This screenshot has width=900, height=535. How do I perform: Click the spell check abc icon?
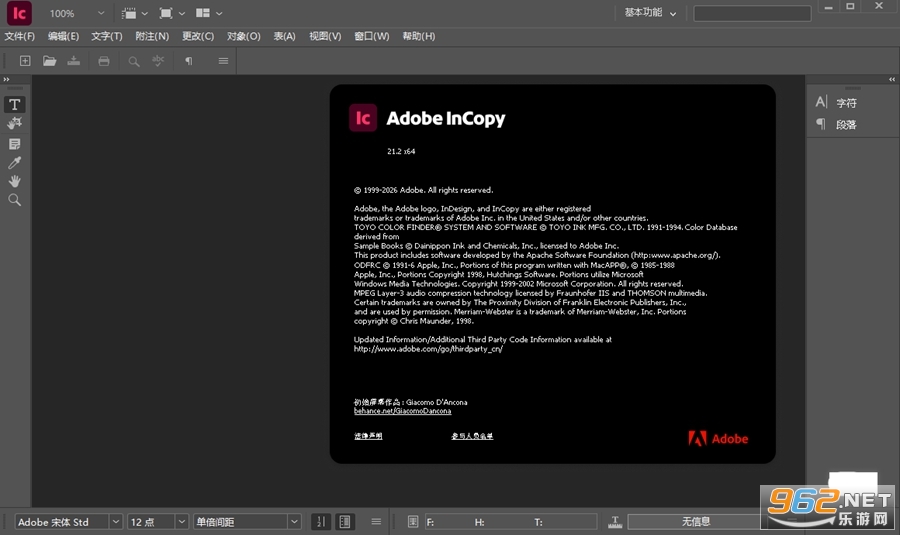tap(158, 61)
